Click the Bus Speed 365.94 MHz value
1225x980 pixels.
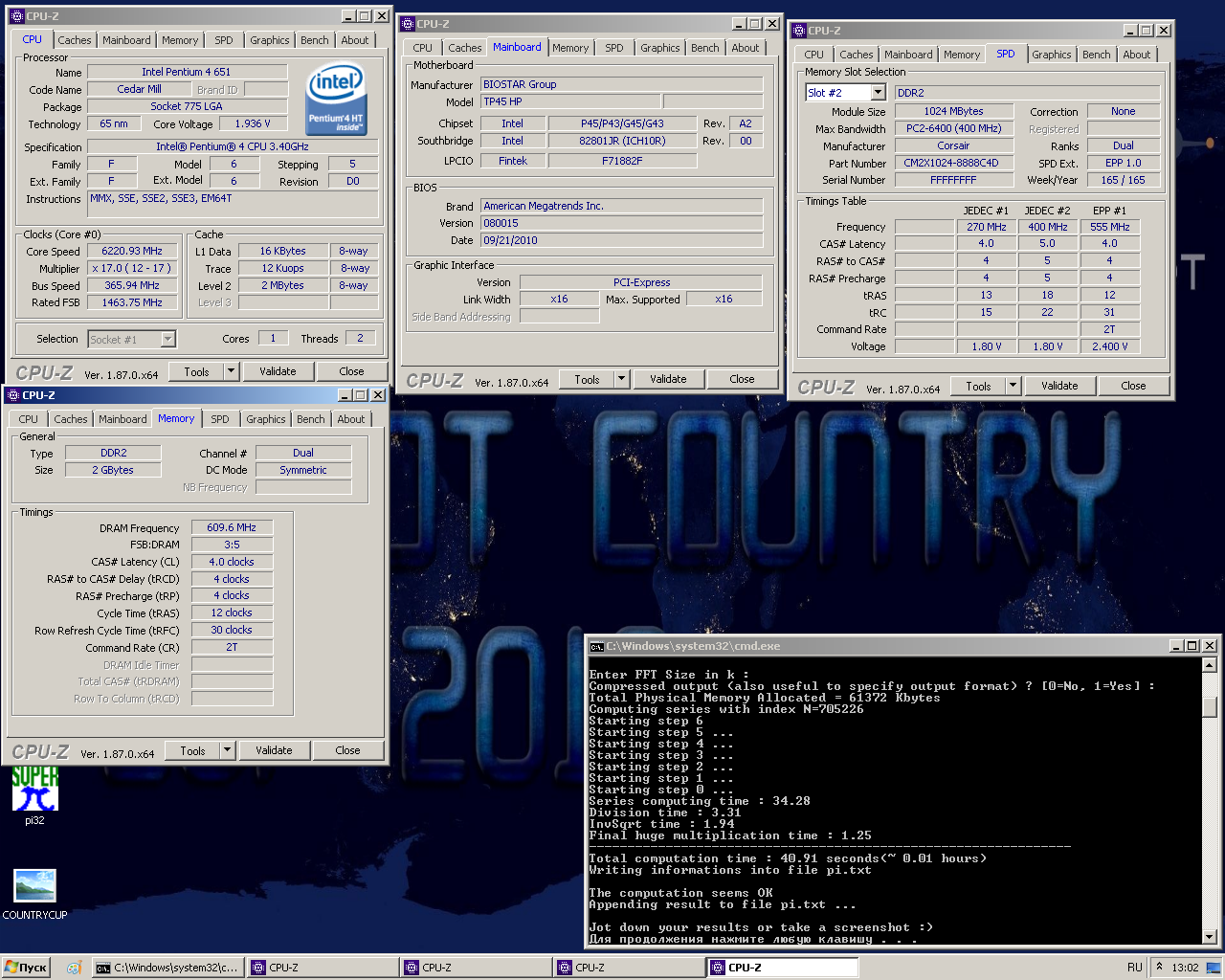click(x=132, y=285)
